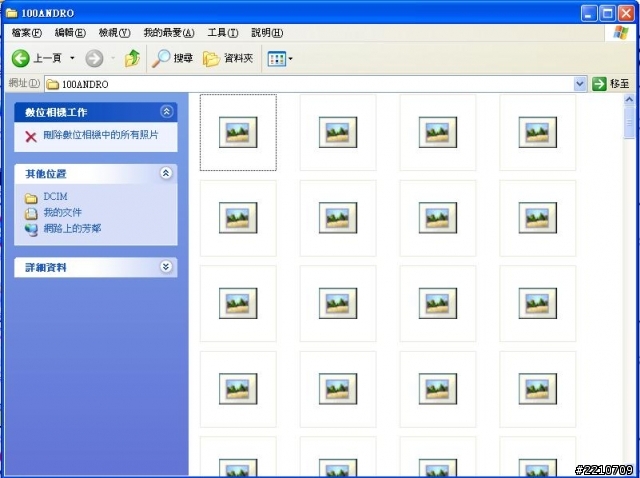This screenshot has height=478, width=640.
Task: Click the green up-one-level folder icon
Action: (132, 58)
